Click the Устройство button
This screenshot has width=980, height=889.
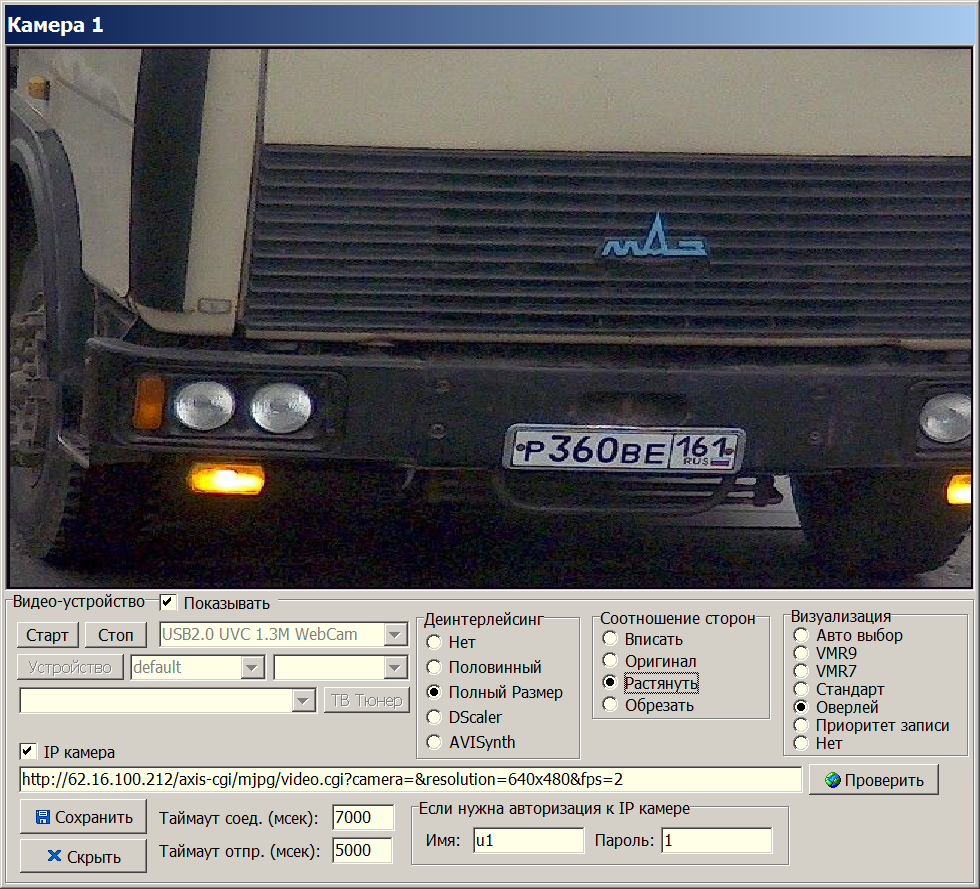click(x=70, y=667)
